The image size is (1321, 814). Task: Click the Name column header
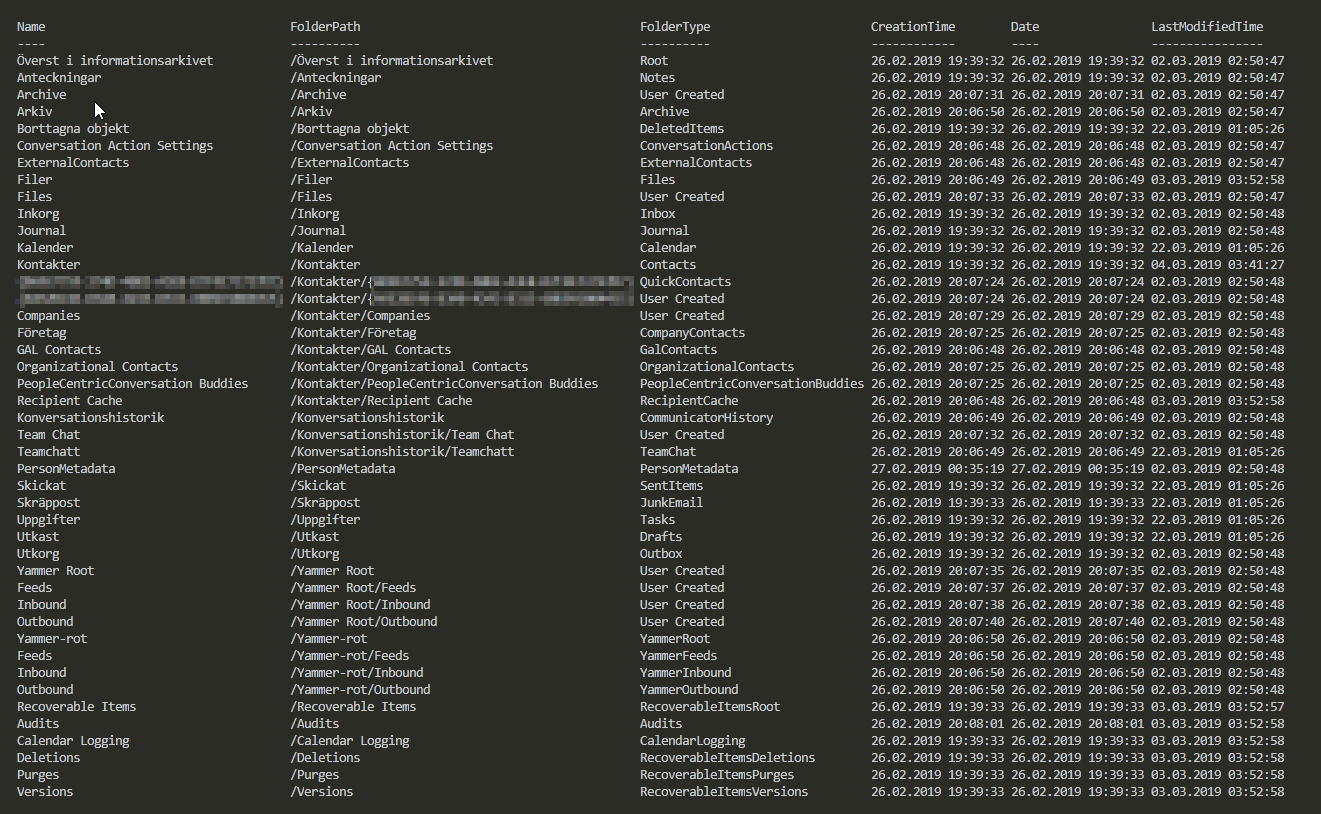point(30,26)
